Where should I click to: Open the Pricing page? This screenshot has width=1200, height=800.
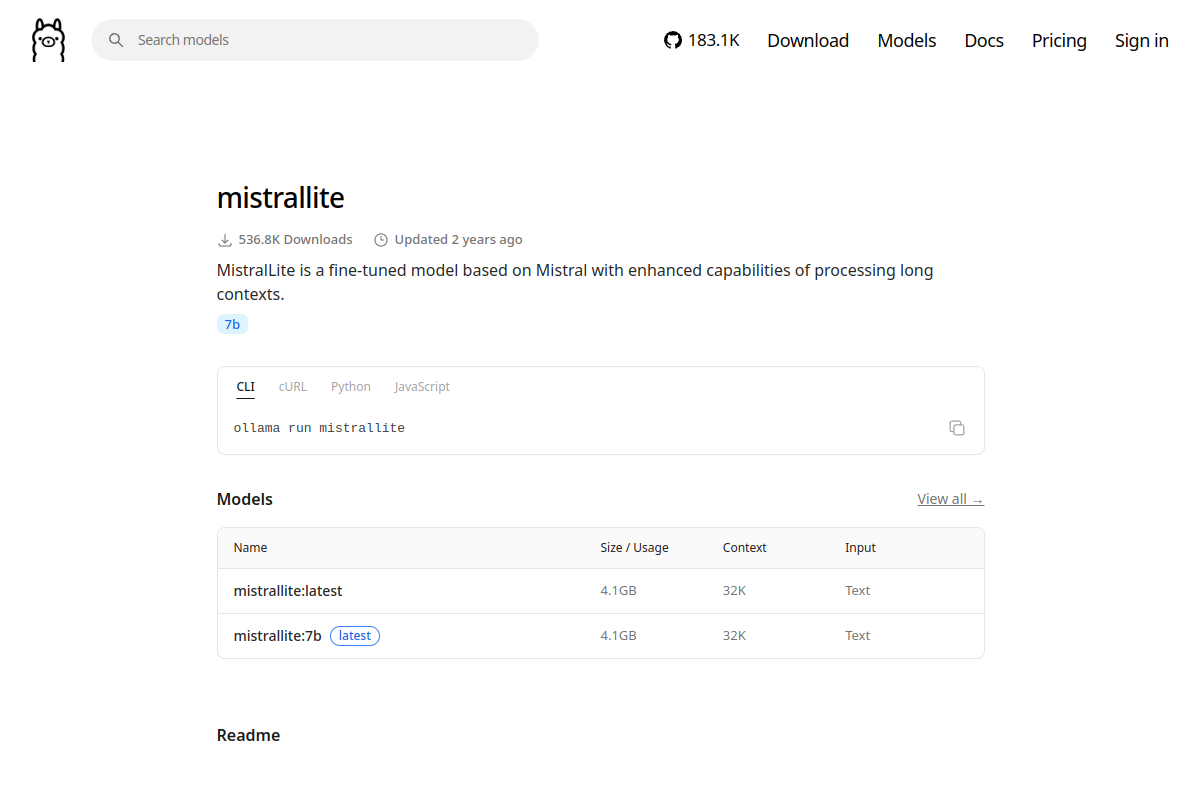click(1059, 40)
